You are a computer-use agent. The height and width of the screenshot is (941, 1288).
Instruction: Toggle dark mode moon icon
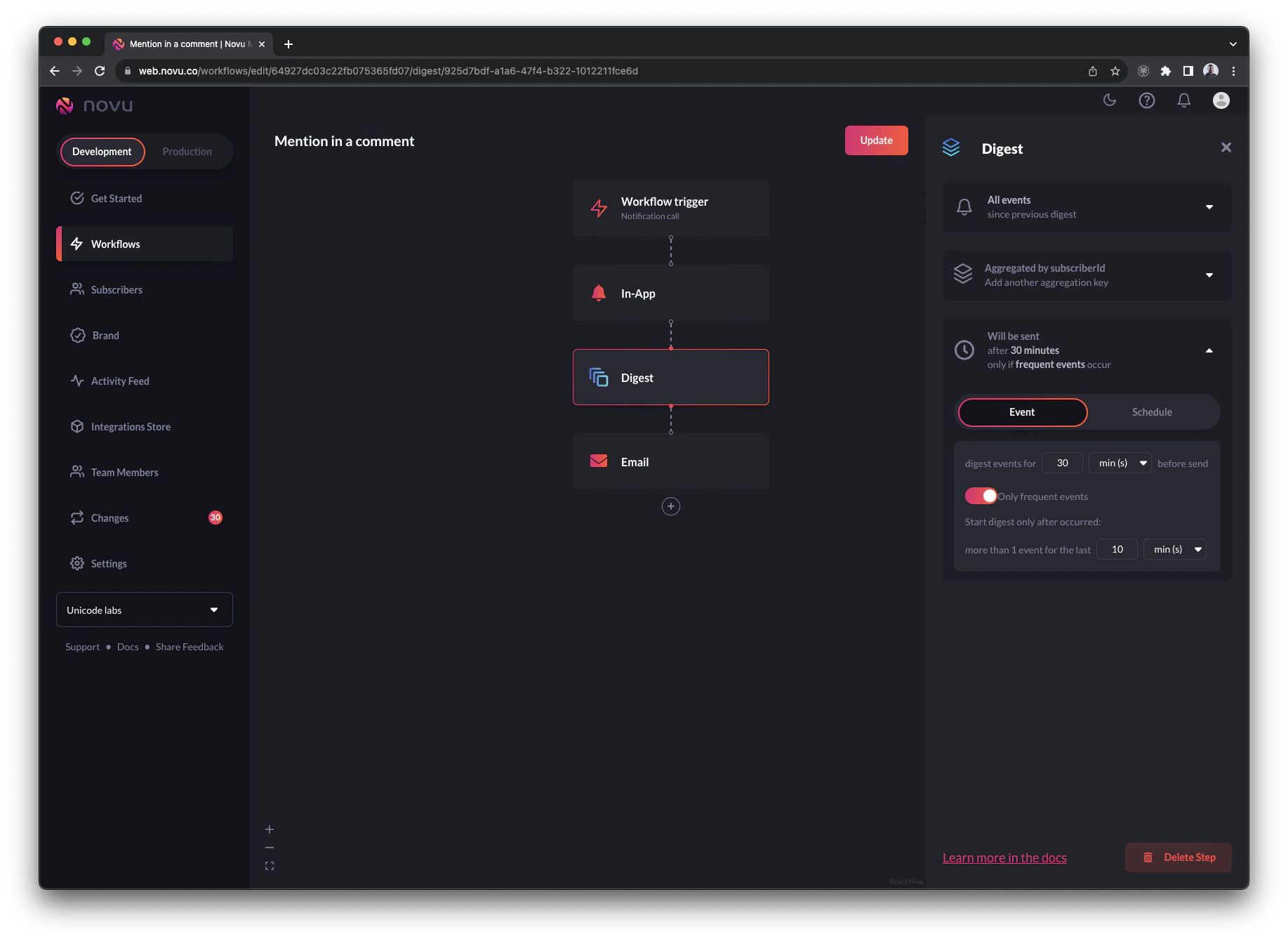click(1110, 100)
